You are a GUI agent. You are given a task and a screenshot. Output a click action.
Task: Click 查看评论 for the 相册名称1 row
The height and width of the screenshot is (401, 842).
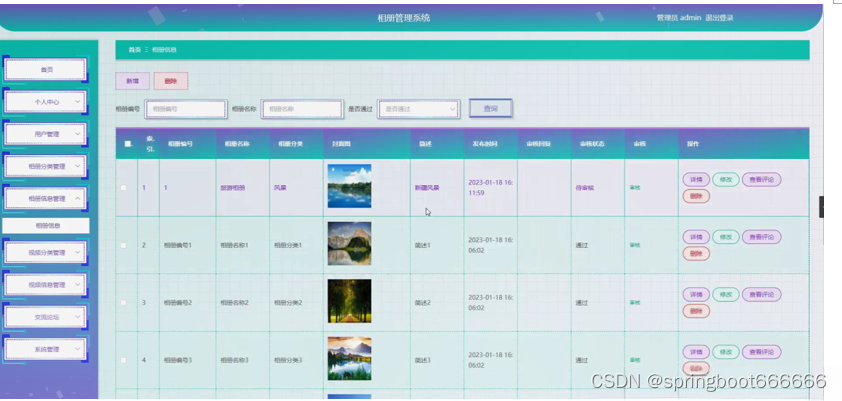pyautogui.click(x=761, y=237)
